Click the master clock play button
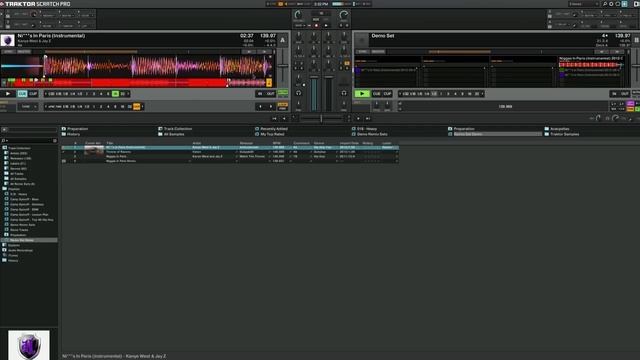The image size is (640, 360). 326,26
